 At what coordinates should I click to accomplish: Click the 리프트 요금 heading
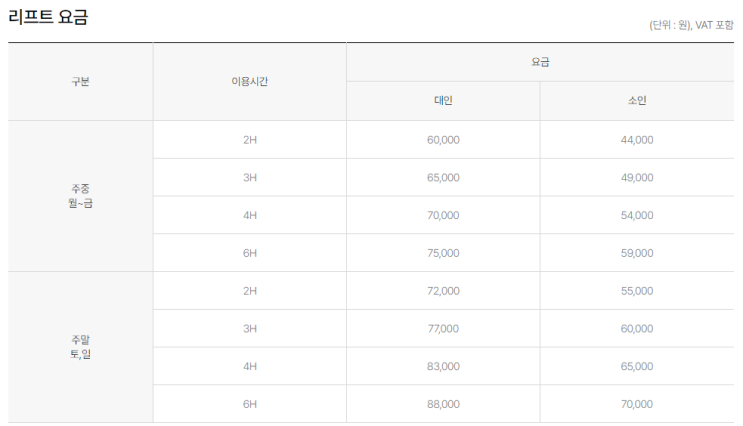coord(48,17)
